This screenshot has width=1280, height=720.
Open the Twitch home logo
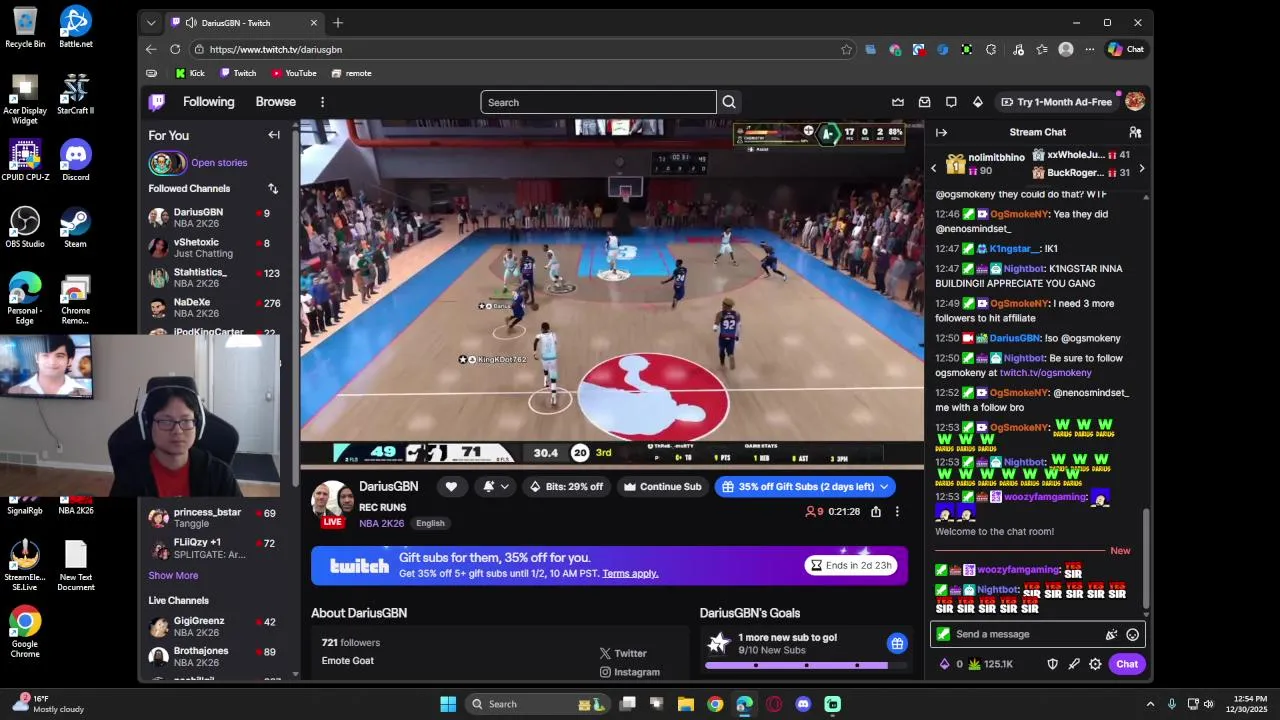(x=157, y=102)
